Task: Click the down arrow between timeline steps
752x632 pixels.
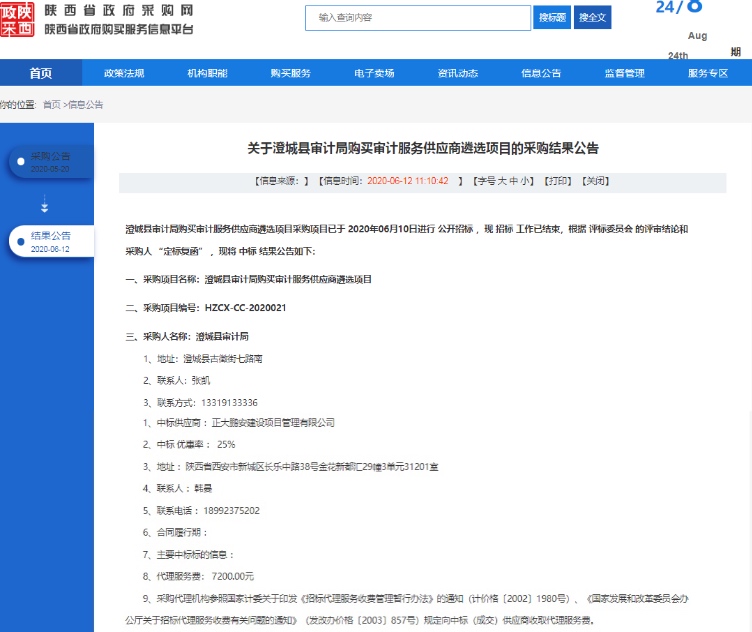Action: click(x=44, y=207)
